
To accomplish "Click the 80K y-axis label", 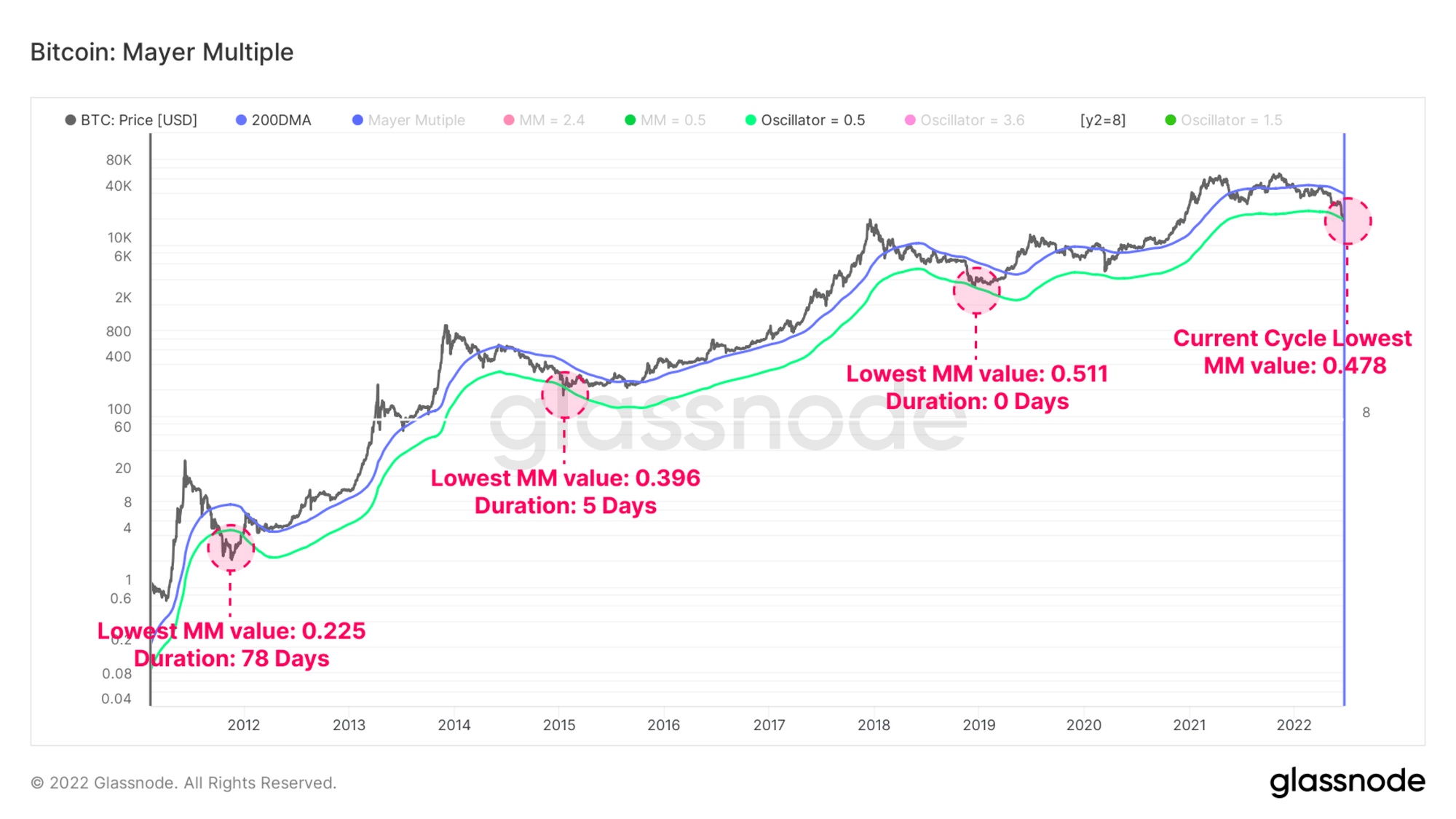I will [x=119, y=160].
